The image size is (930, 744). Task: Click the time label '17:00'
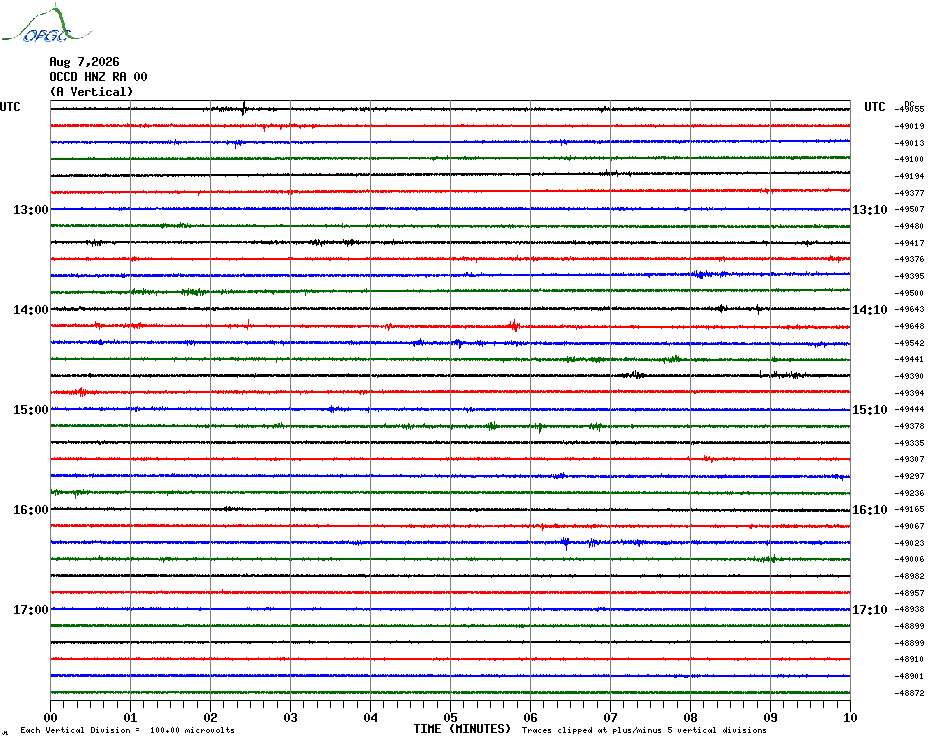tap(31, 609)
